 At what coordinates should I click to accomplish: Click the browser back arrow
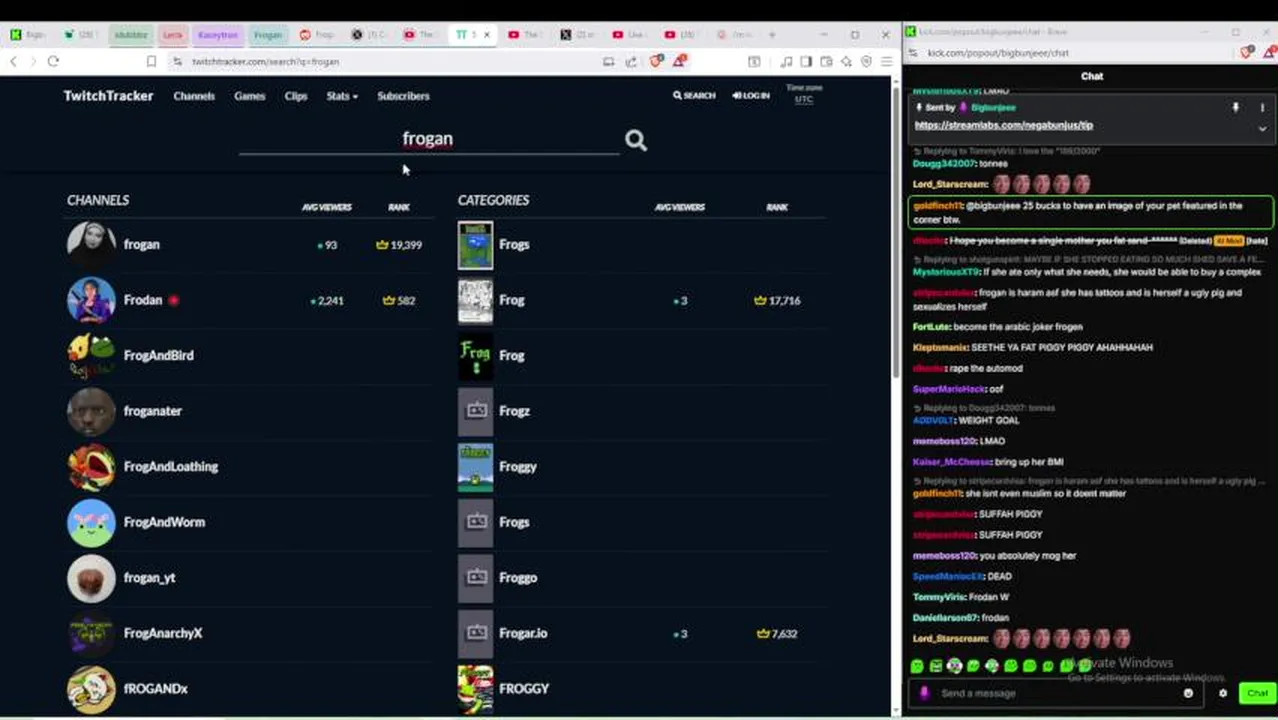(13, 61)
